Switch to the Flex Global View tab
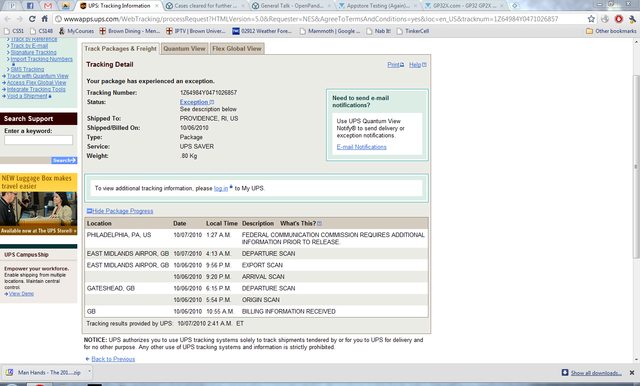The width and height of the screenshot is (640, 386). (x=237, y=49)
